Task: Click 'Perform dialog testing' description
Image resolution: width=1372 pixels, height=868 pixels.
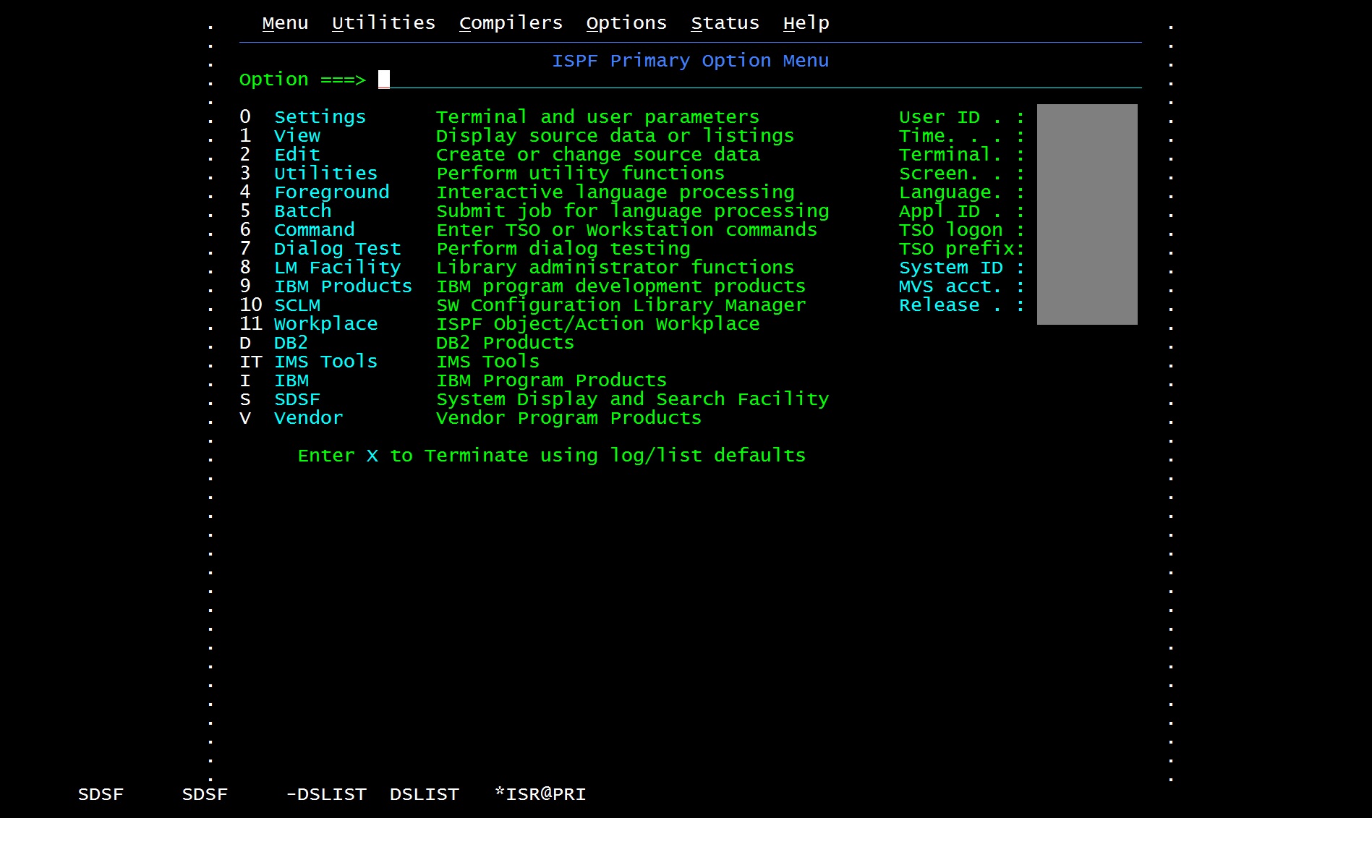Action: 563,249
